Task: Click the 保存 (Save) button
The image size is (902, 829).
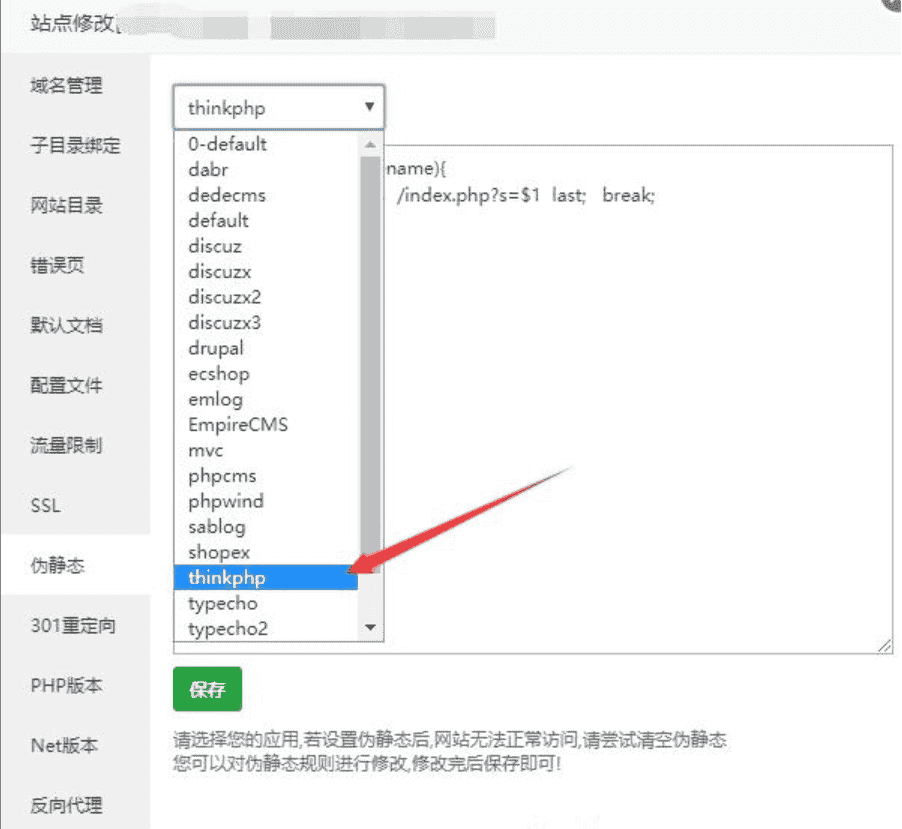Action: click(x=206, y=689)
